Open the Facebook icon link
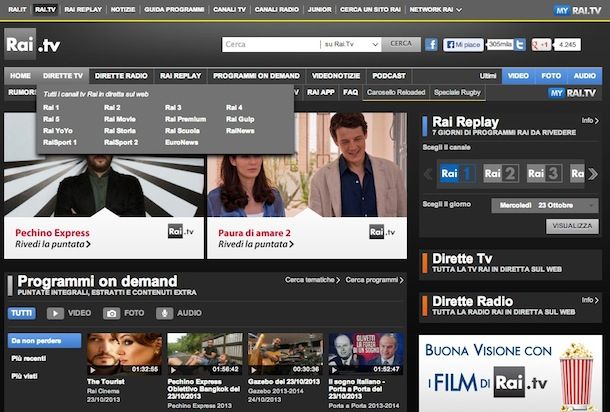 [x=431, y=45]
